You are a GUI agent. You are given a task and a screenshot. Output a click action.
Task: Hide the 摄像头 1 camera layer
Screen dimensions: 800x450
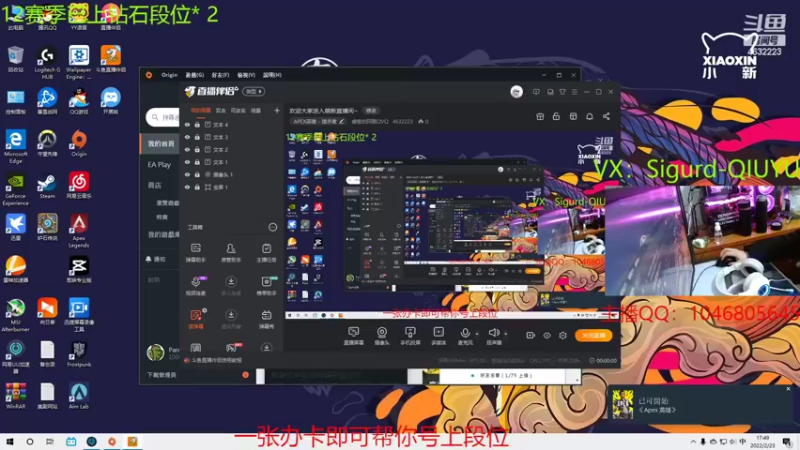(x=187, y=174)
